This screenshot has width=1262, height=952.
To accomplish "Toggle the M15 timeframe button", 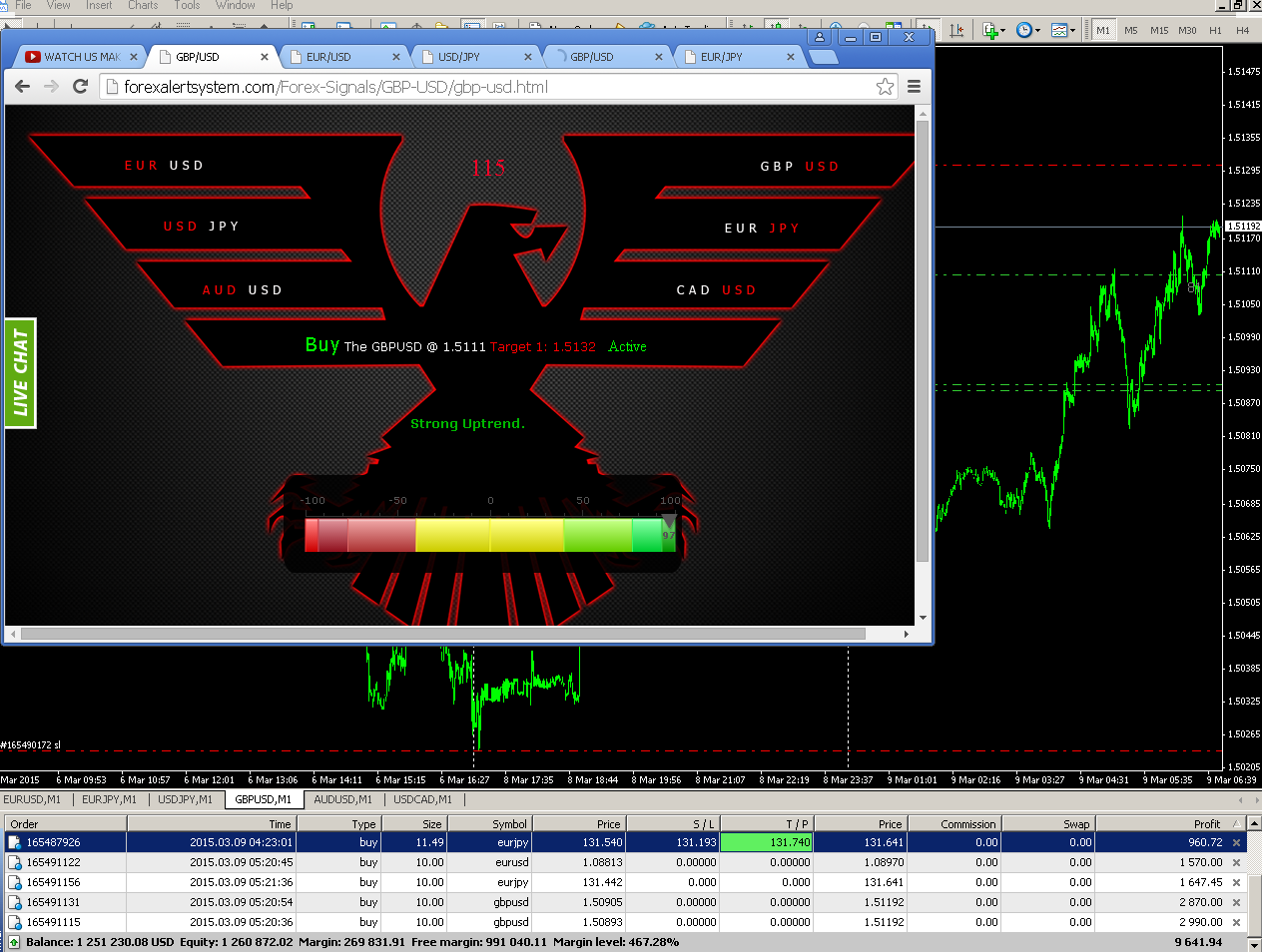I will pyautogui.click(x=1158, y=30).
